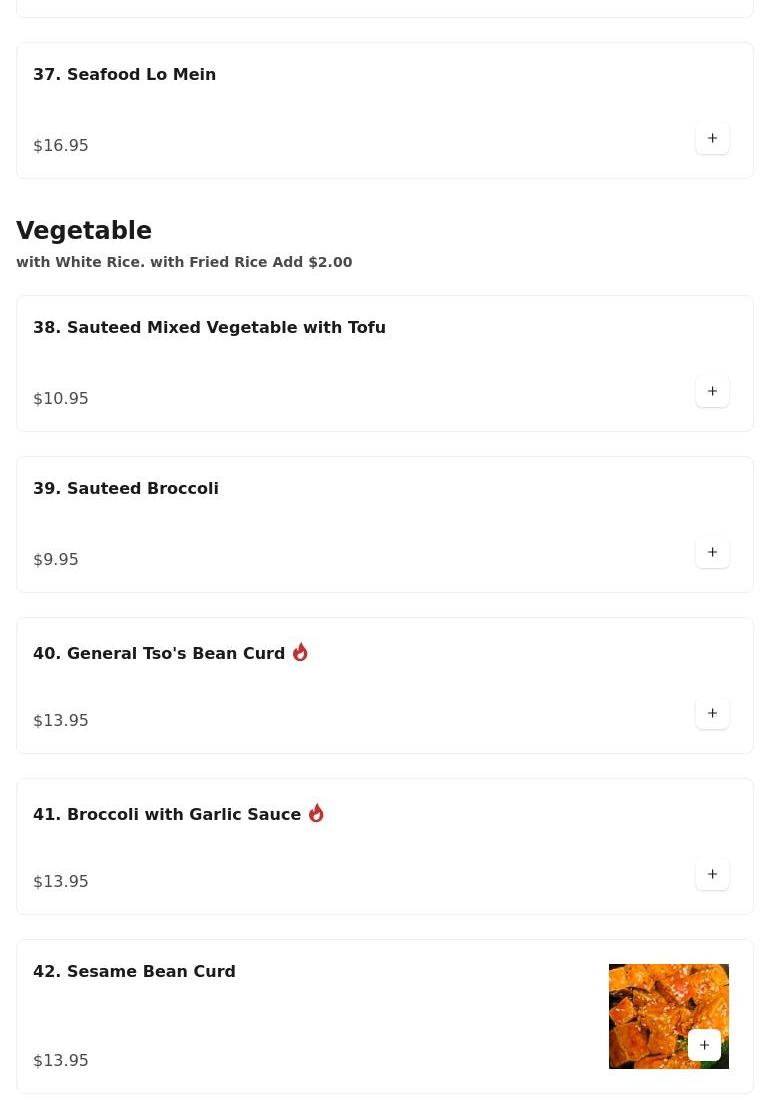Add Sauteed Broccoli using plus button

[x=712, y=552]
